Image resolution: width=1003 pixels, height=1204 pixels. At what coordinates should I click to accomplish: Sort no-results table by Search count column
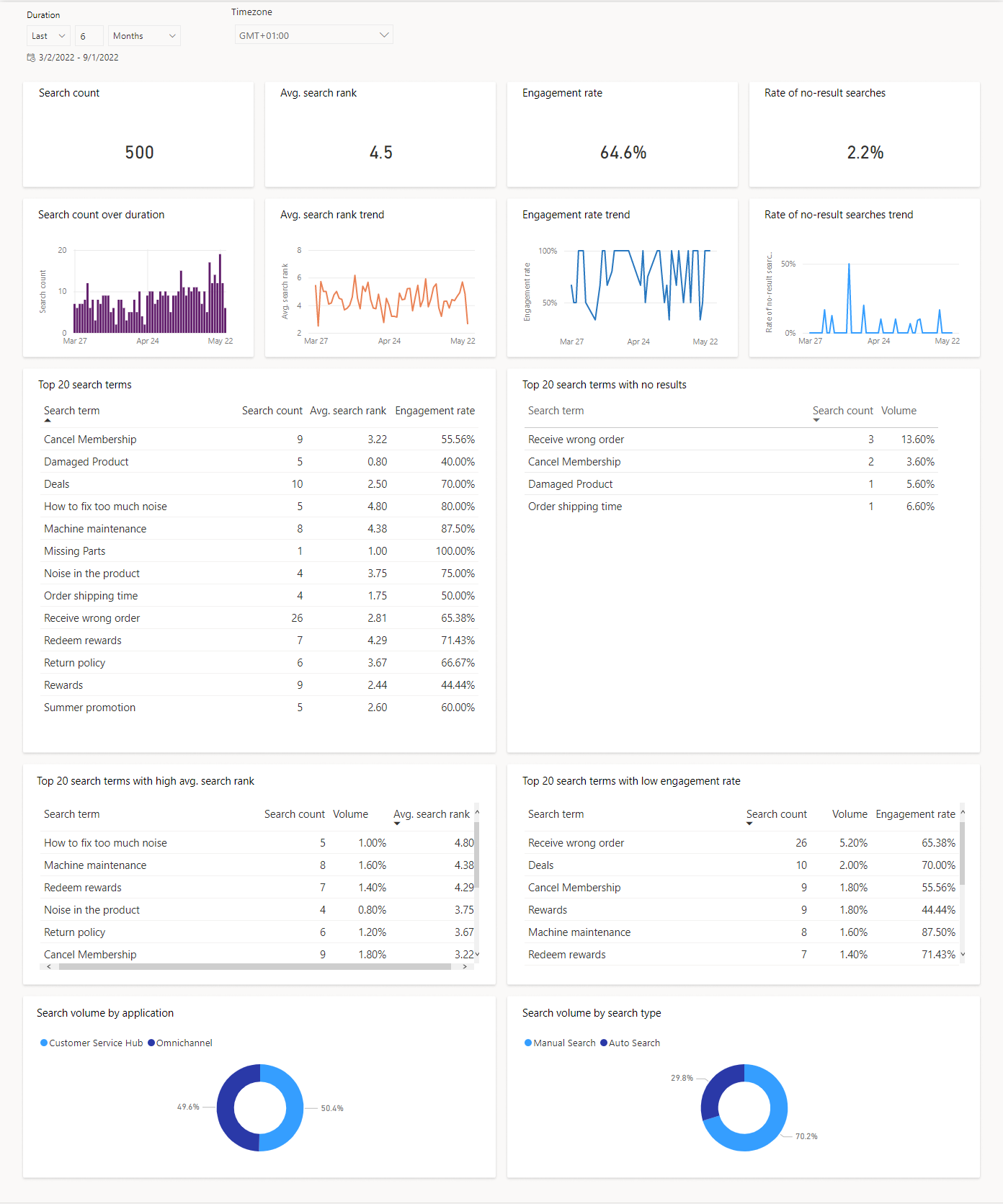(843, 411)
